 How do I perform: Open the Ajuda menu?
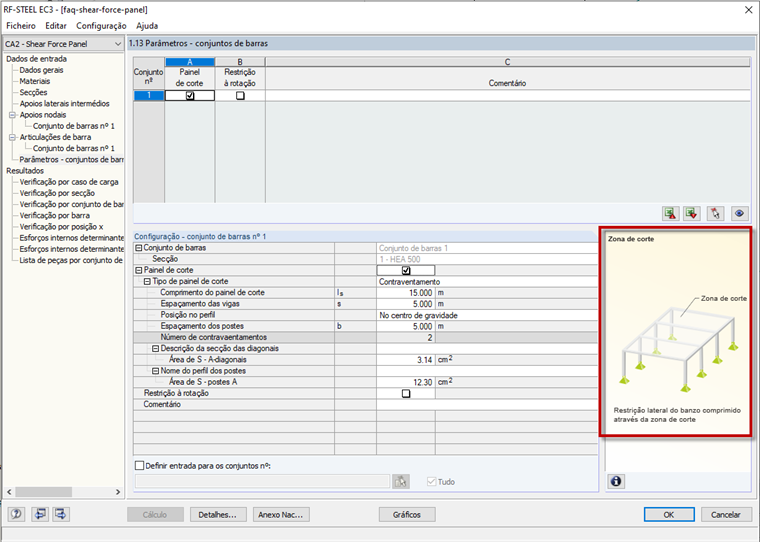pyautogui.click(x=147, y=26)
